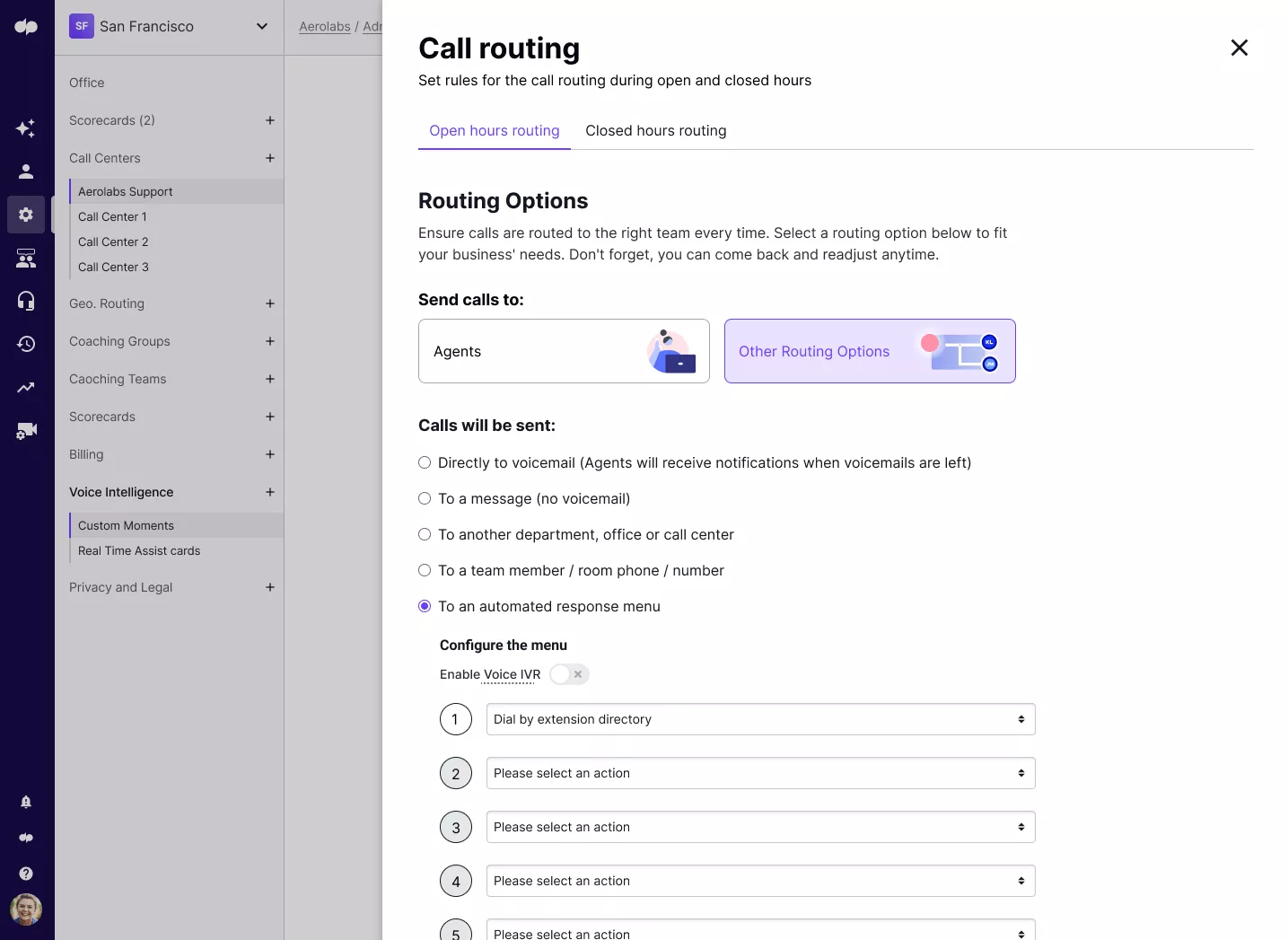Open the Help question mark icon
The height and width of the screenshot is (940, 1288).
pyautogui.click(x=26, y=874)
